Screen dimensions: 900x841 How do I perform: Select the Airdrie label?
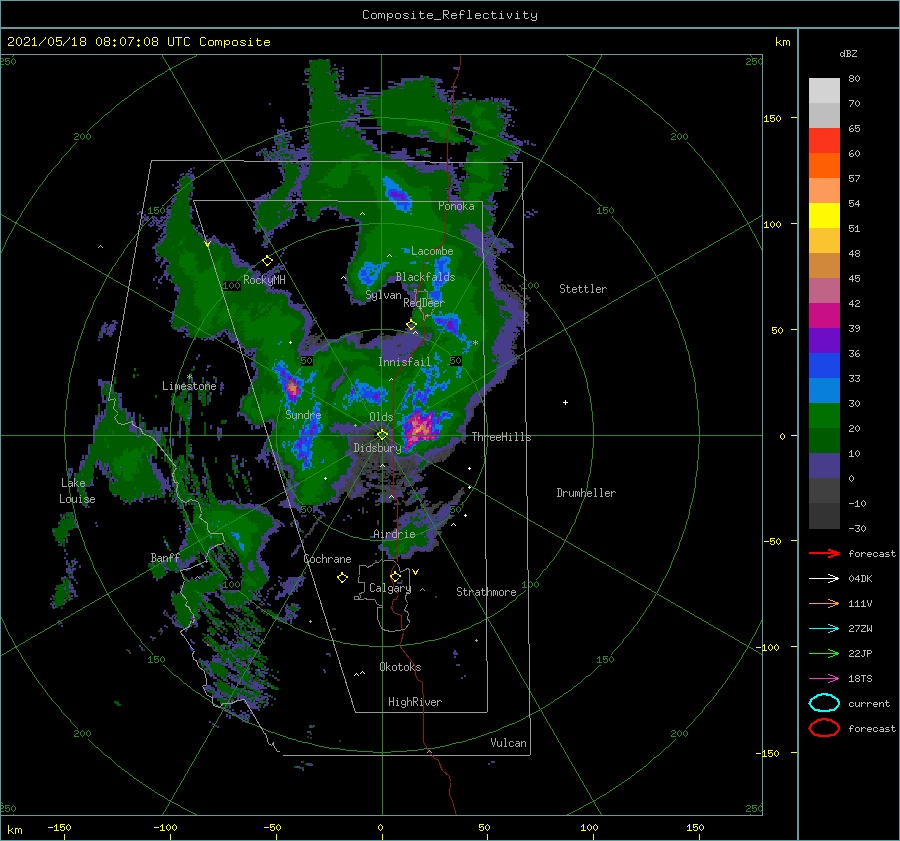coord(394,534)
